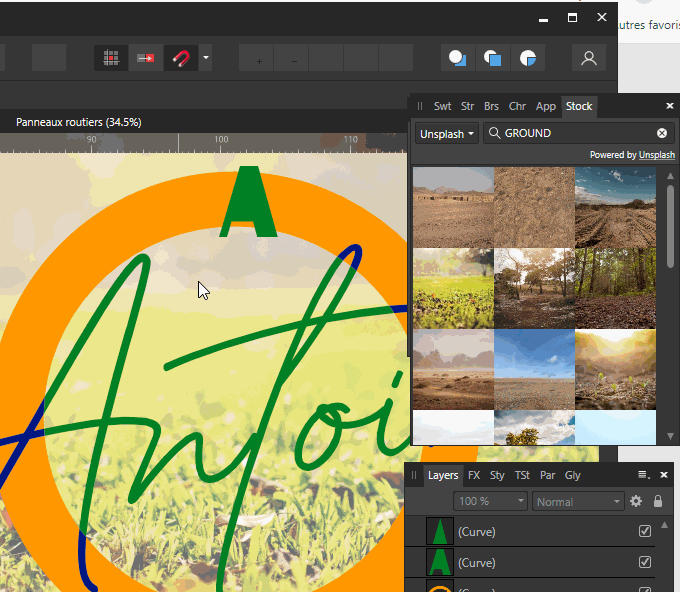680x592 pixels.
Task: Open the 100 % opacity dropdown
Action: coord(490,502)
